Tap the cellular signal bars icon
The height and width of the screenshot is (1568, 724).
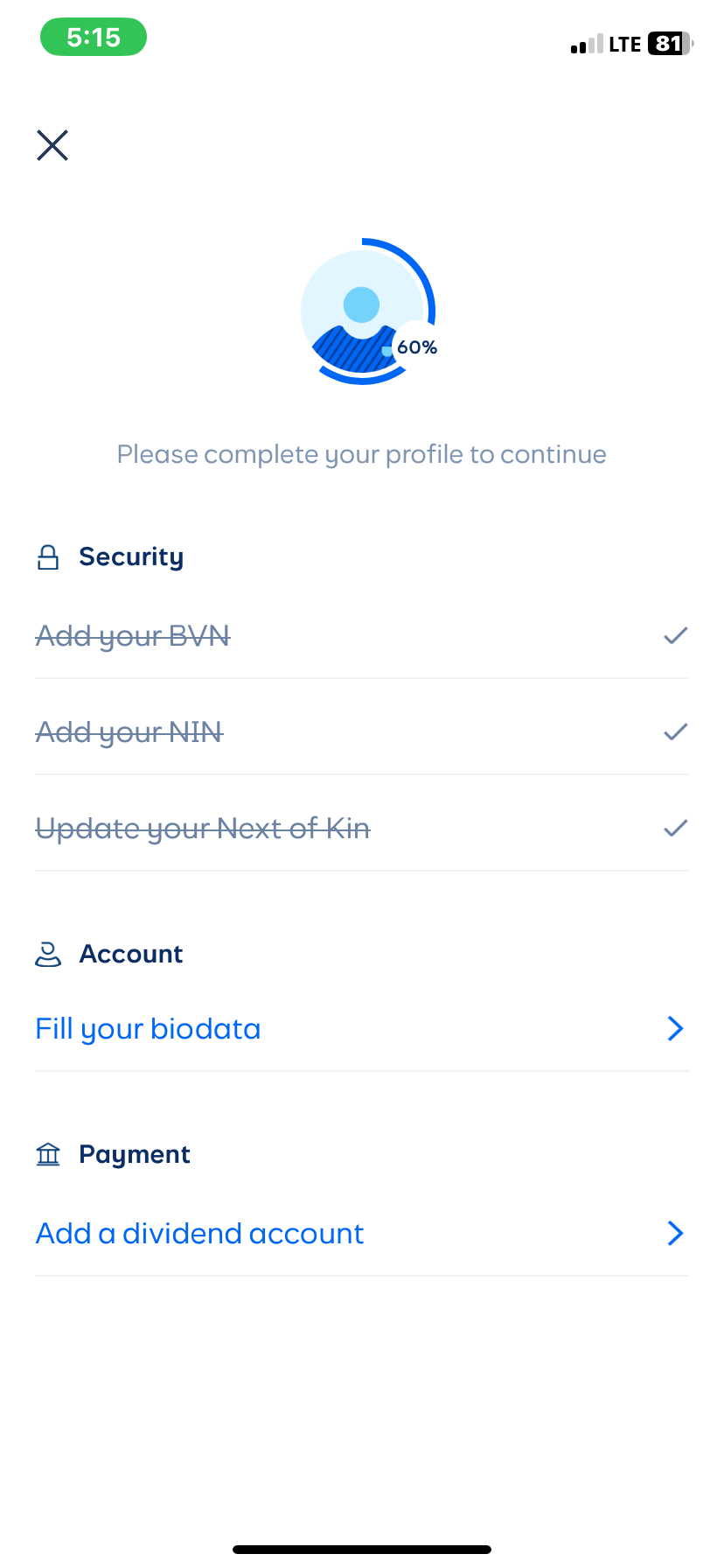[587, 45]
